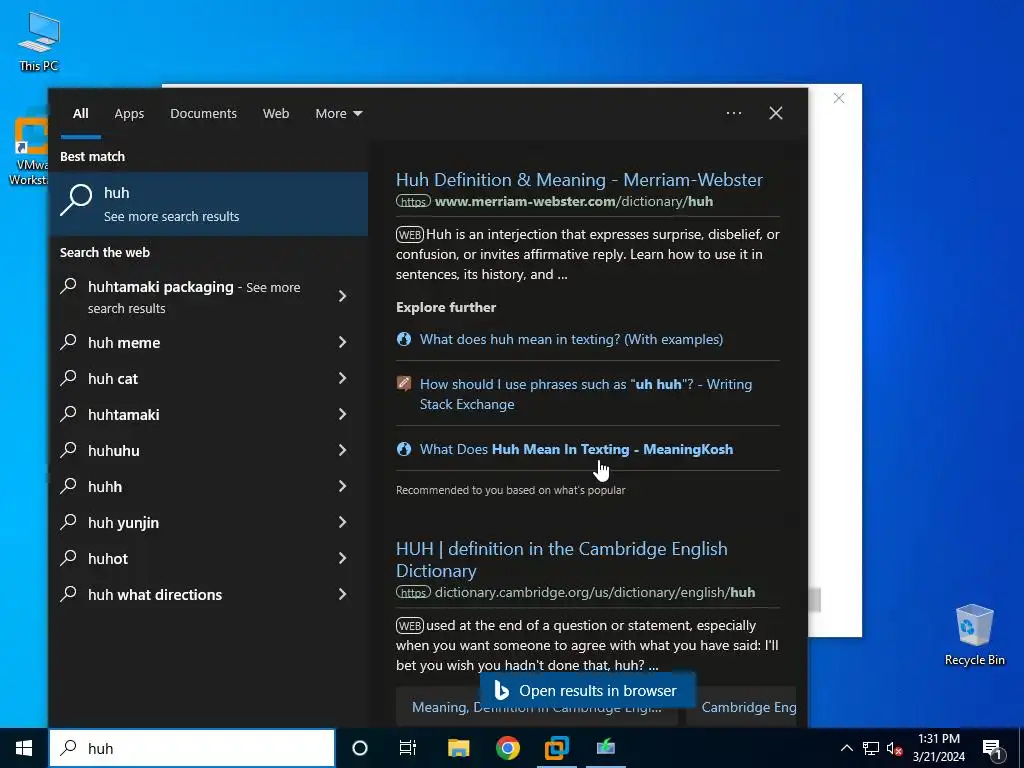The height and width of the screenshot is (768, 1024).
Task: Open the Writing Stack Exchange 'uh huh' link
Action: click(586, 394)
